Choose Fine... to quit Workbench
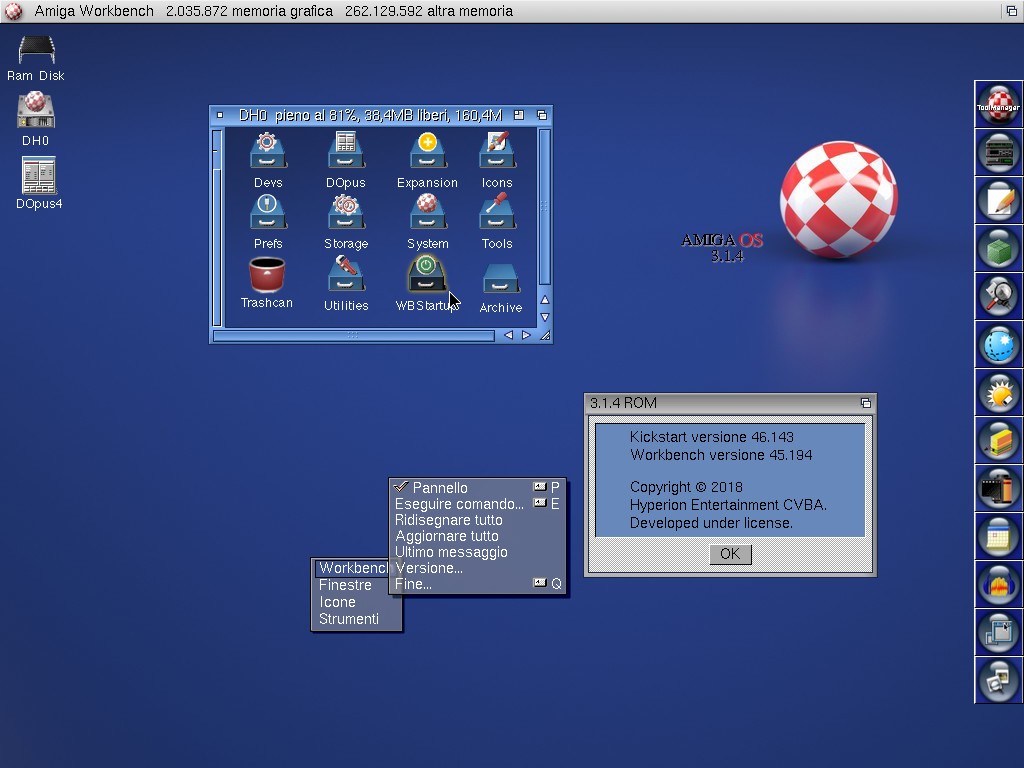This screenshot has height=768, width=1024. click(477, 584)
